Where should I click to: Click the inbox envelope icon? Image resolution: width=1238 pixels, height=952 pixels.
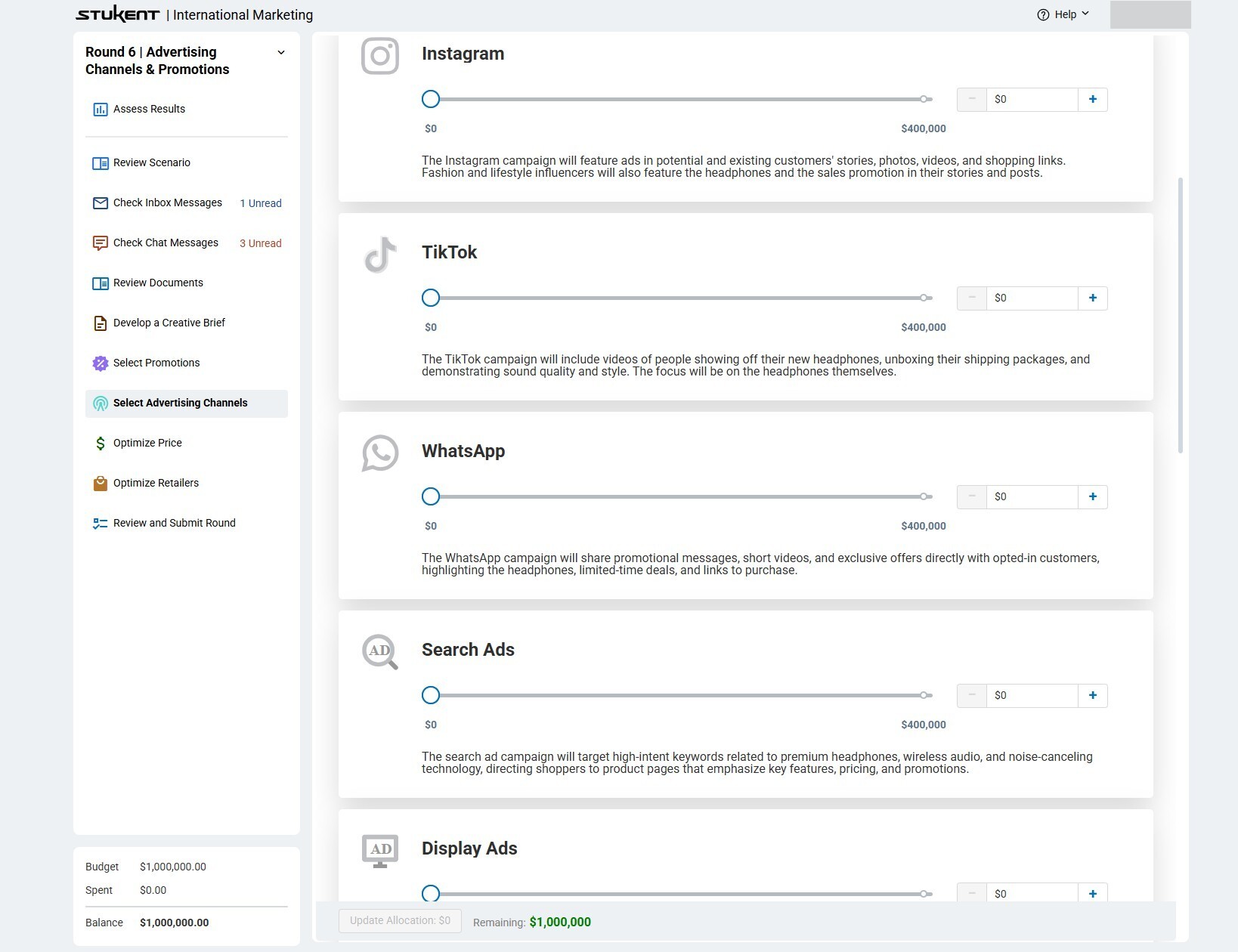[x=100, y=203]
